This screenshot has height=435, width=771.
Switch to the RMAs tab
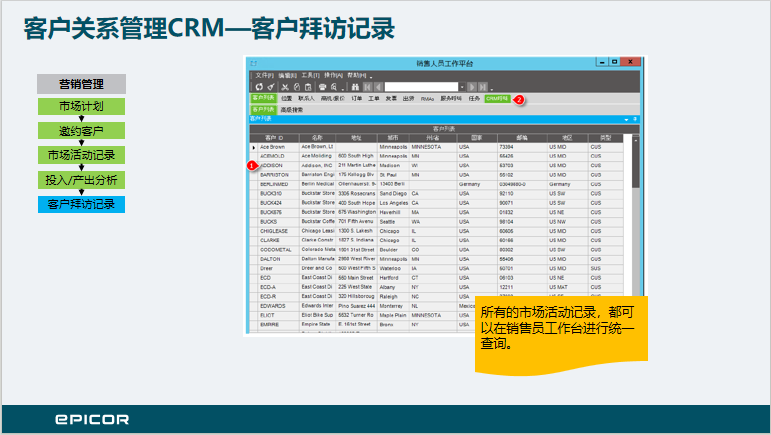click(427, 99)
